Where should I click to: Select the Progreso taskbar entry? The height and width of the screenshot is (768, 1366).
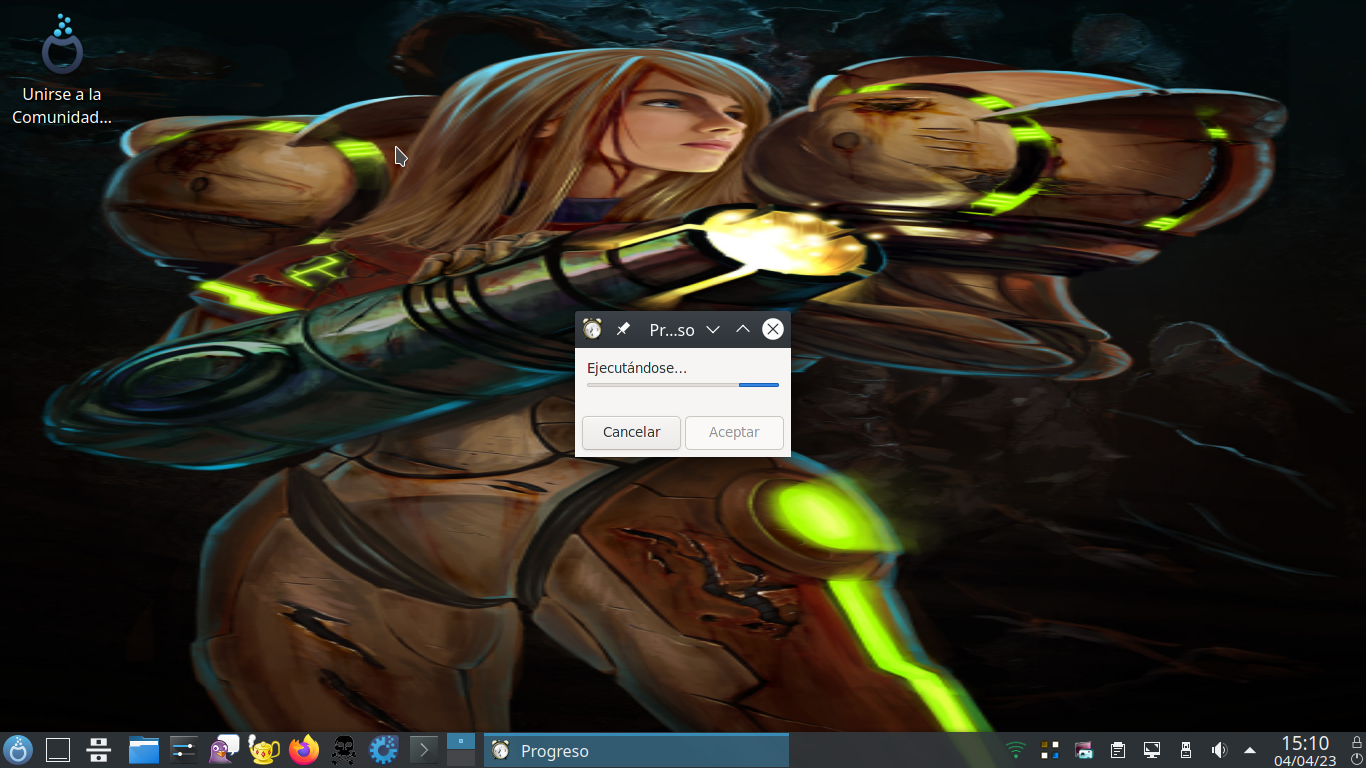(x=636, y=750)
